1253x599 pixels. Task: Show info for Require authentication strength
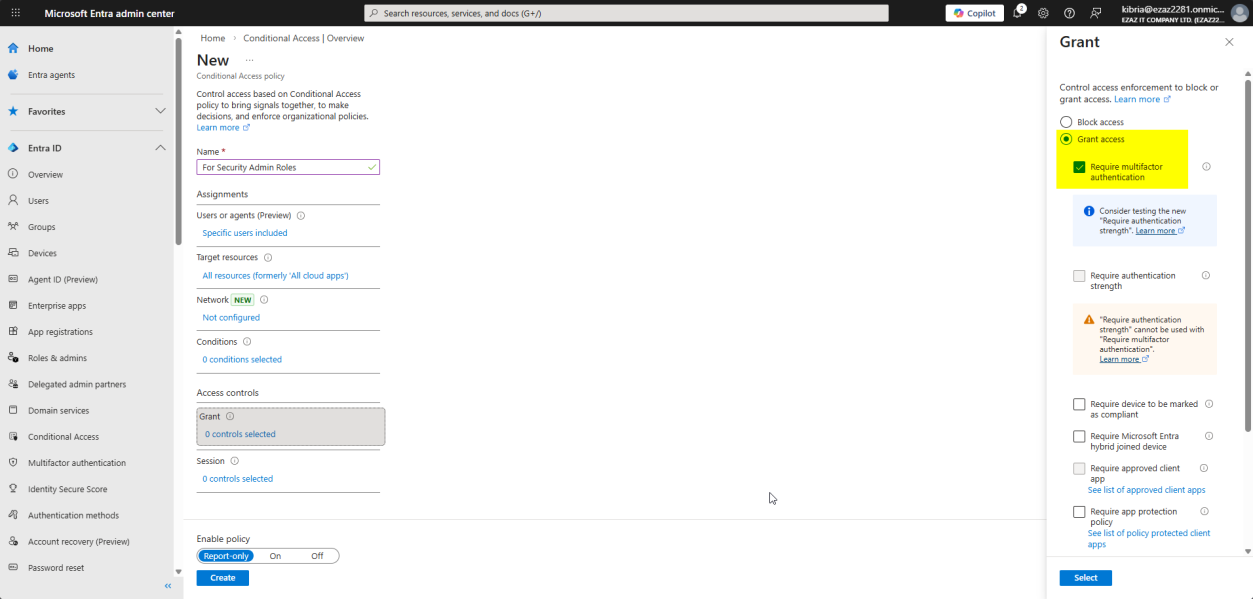(1205, 275)
